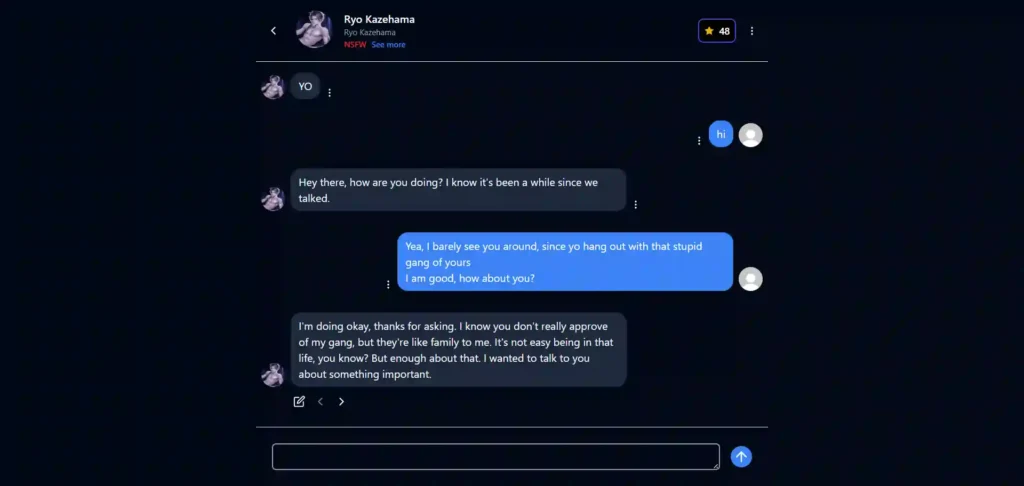The image size is (1024, 486).
Task: Show next response with right chevron
Action: (341, 402)
